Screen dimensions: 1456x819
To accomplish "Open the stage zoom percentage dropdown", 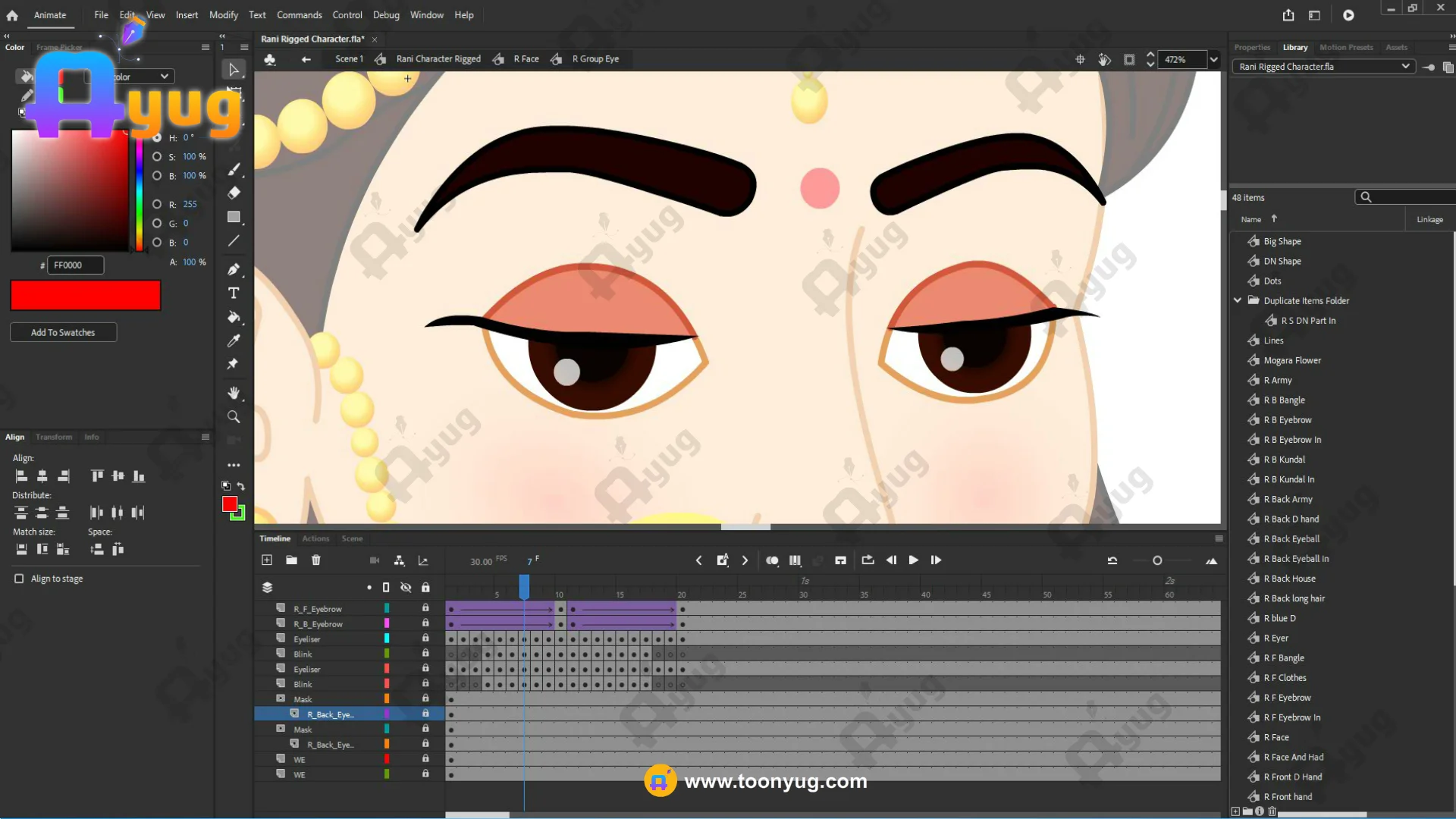I will coord(1214,59).
